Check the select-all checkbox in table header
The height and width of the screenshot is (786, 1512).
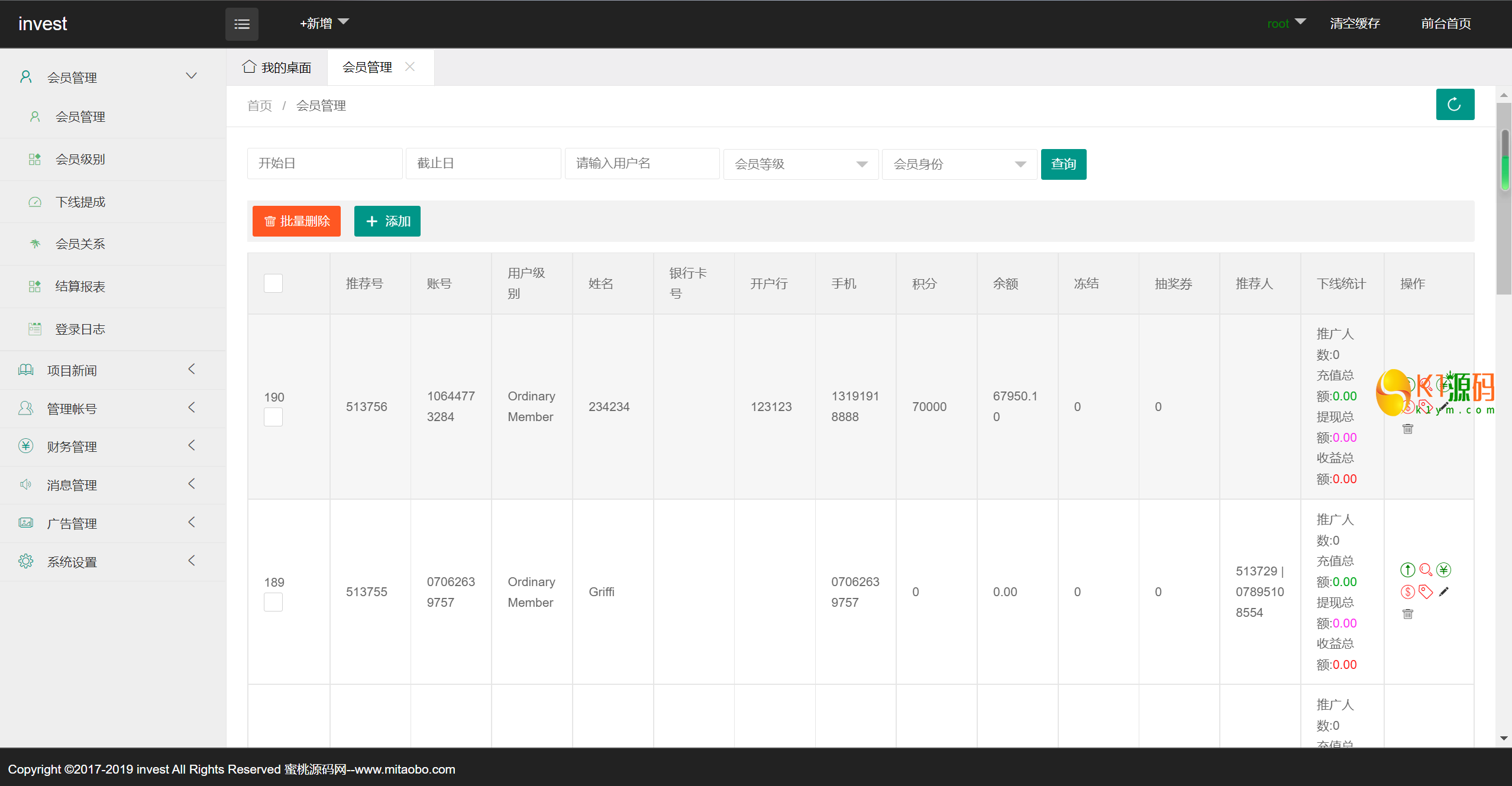(273, 283)
